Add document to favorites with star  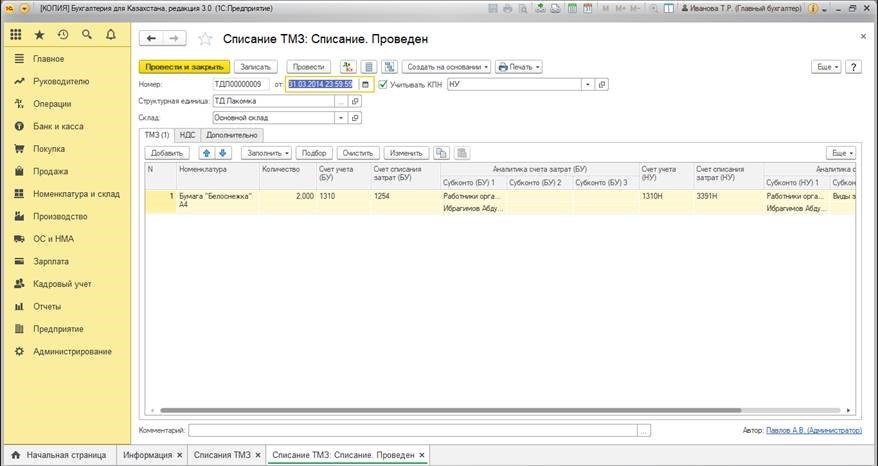[x=205, y=39]
